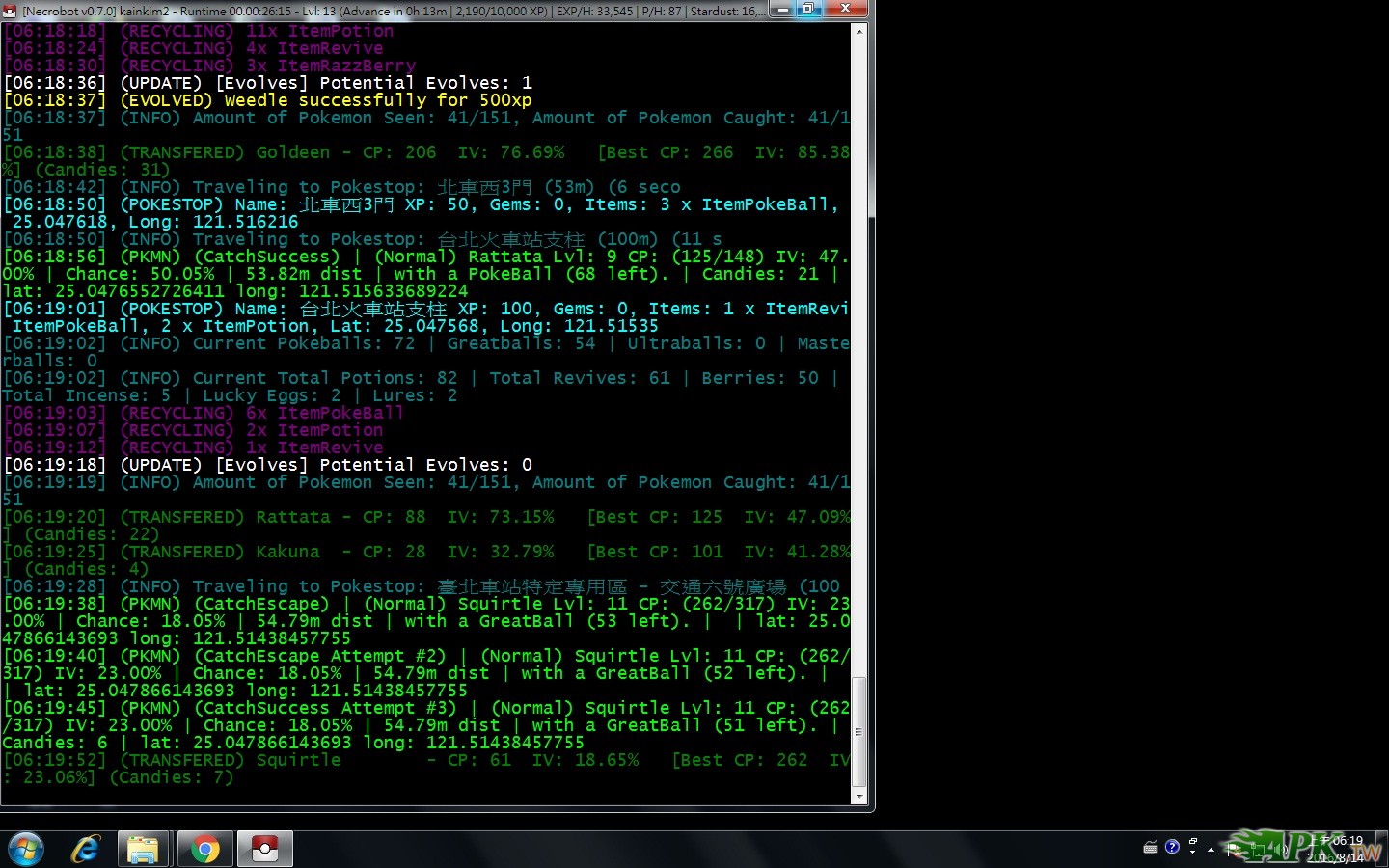Click the 'Current Pokeballs: 72' info line
1389x868 pixels.
[426, 352]
